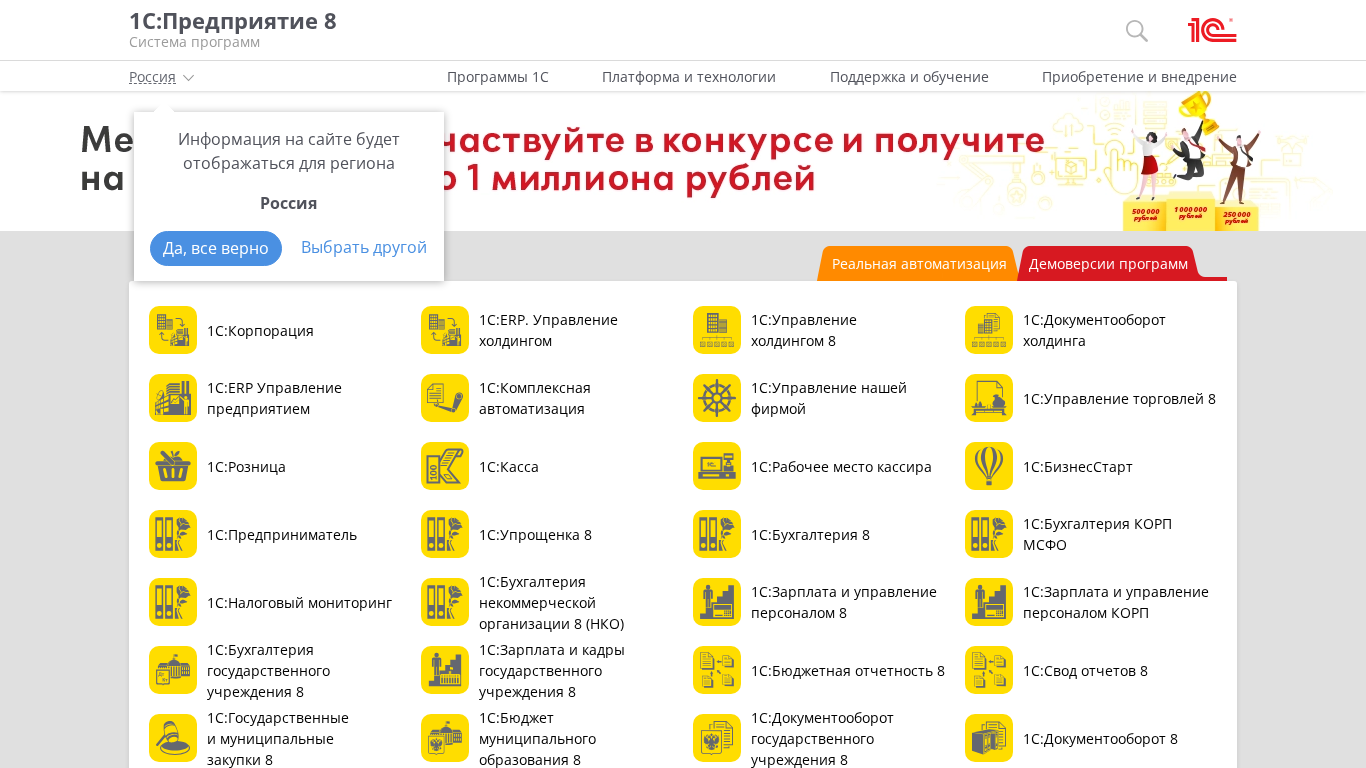This screenshot has height=768, width=1366.
Task: Open the Программы 1С menu
Action: tap(498, 77)
